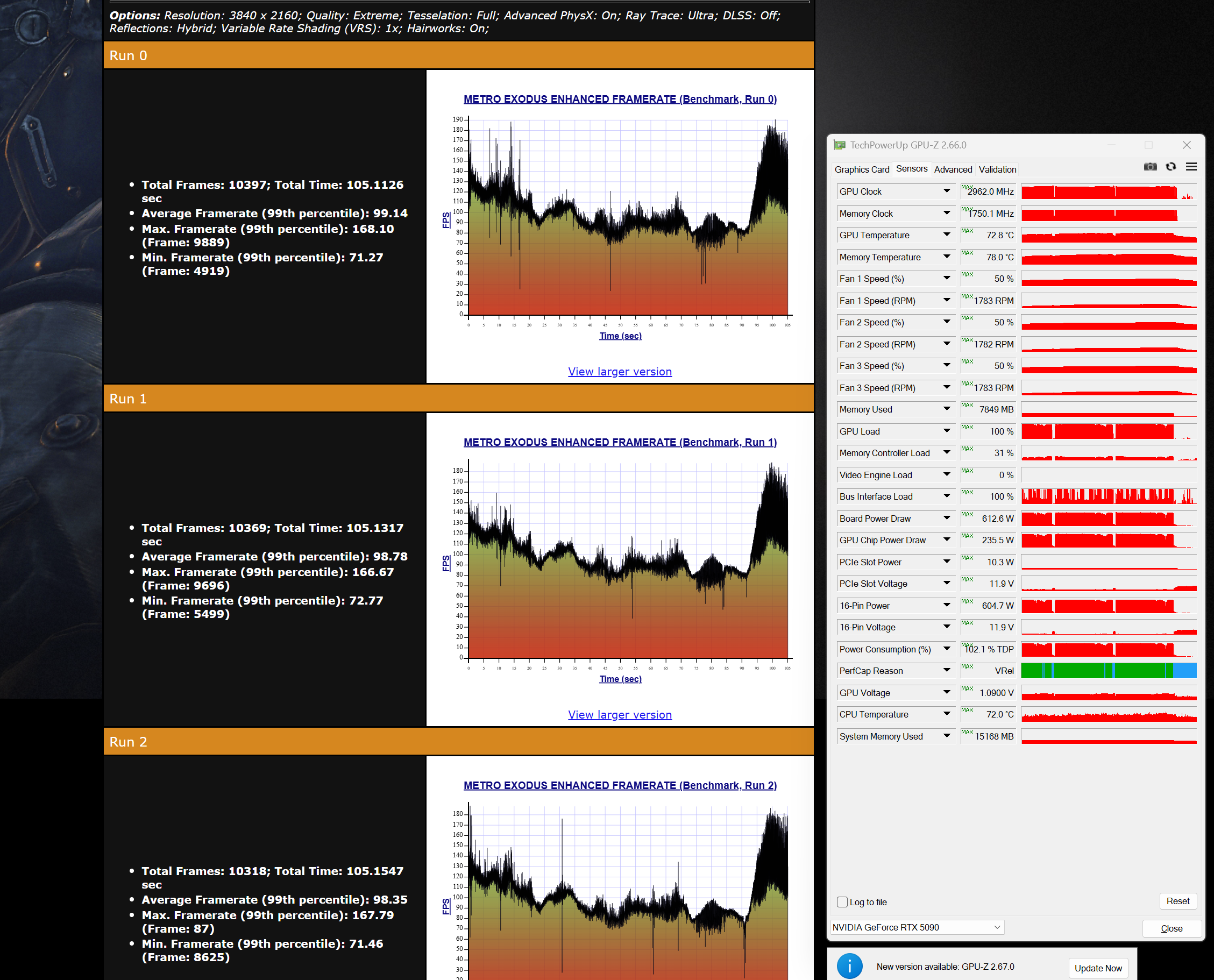The width and height of the screenshot is (1214, 980).
Task: Click the Run 1 framerate chart title link
Action: [620, 442]
